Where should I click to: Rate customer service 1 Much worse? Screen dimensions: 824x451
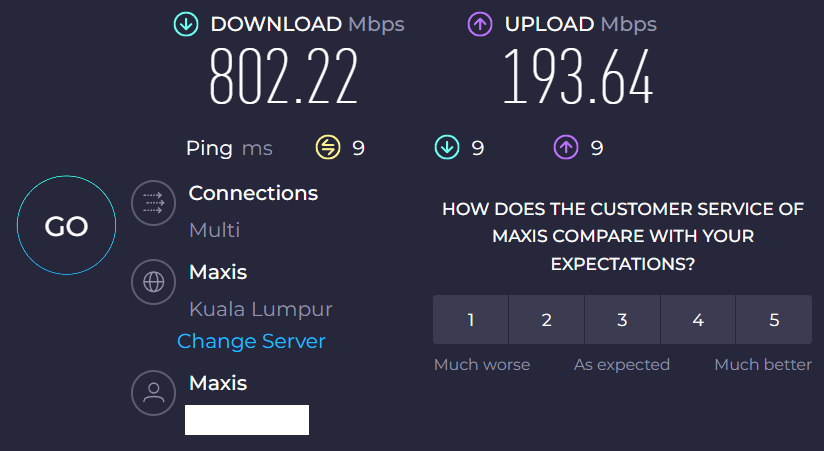pyautogui.click(x=471, y=320)
